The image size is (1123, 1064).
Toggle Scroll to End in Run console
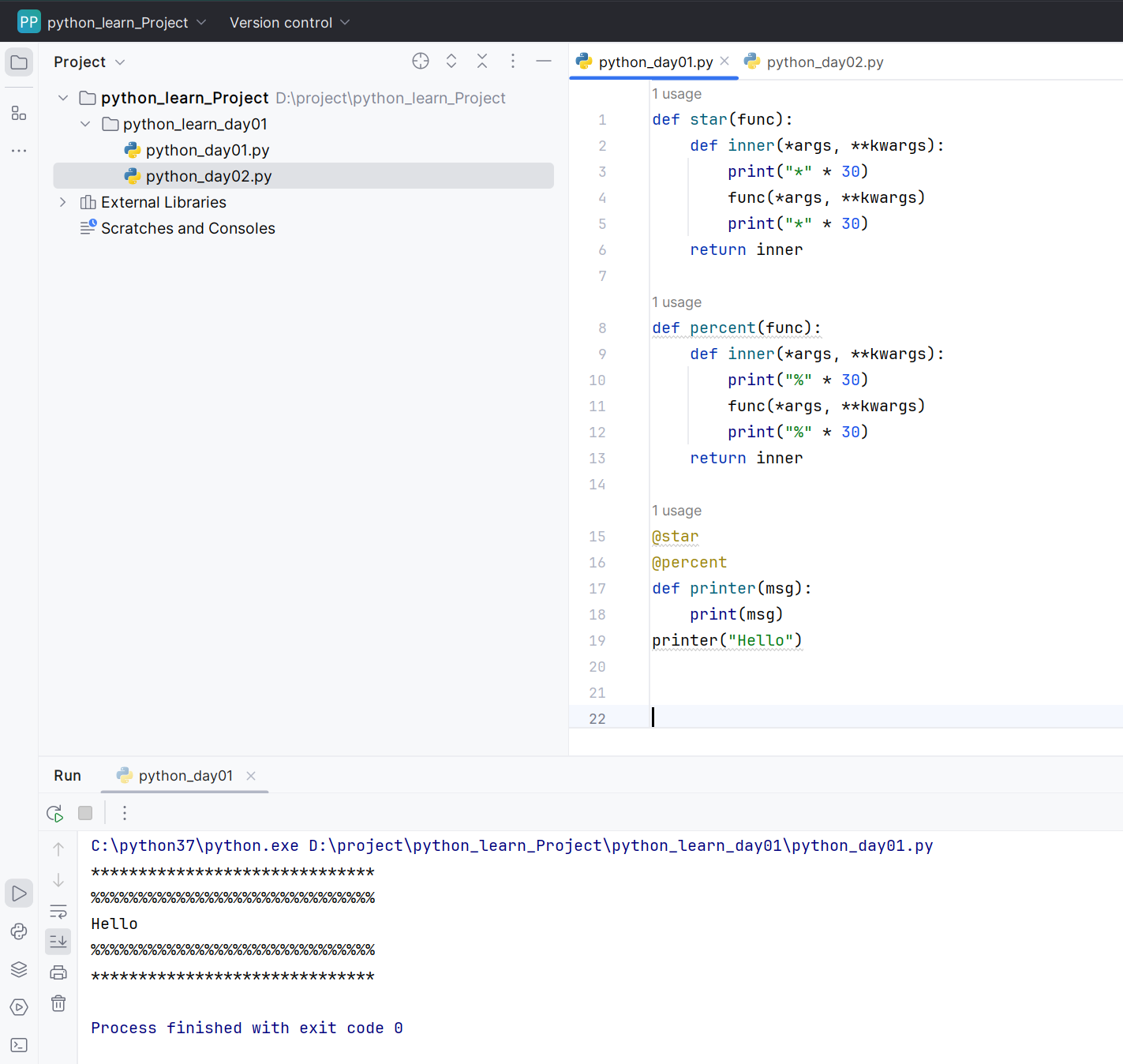tap(58, 941)
